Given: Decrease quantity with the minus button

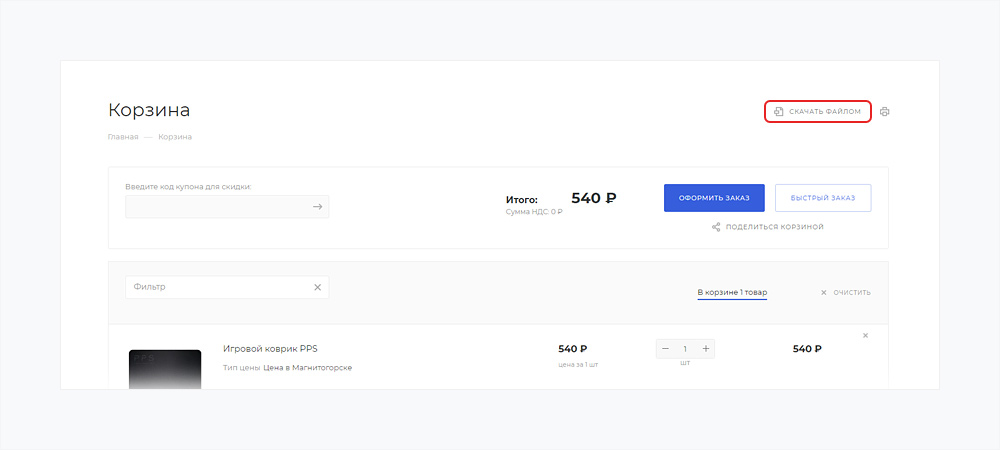Looking at the screenshot, I should coord(666,348).
